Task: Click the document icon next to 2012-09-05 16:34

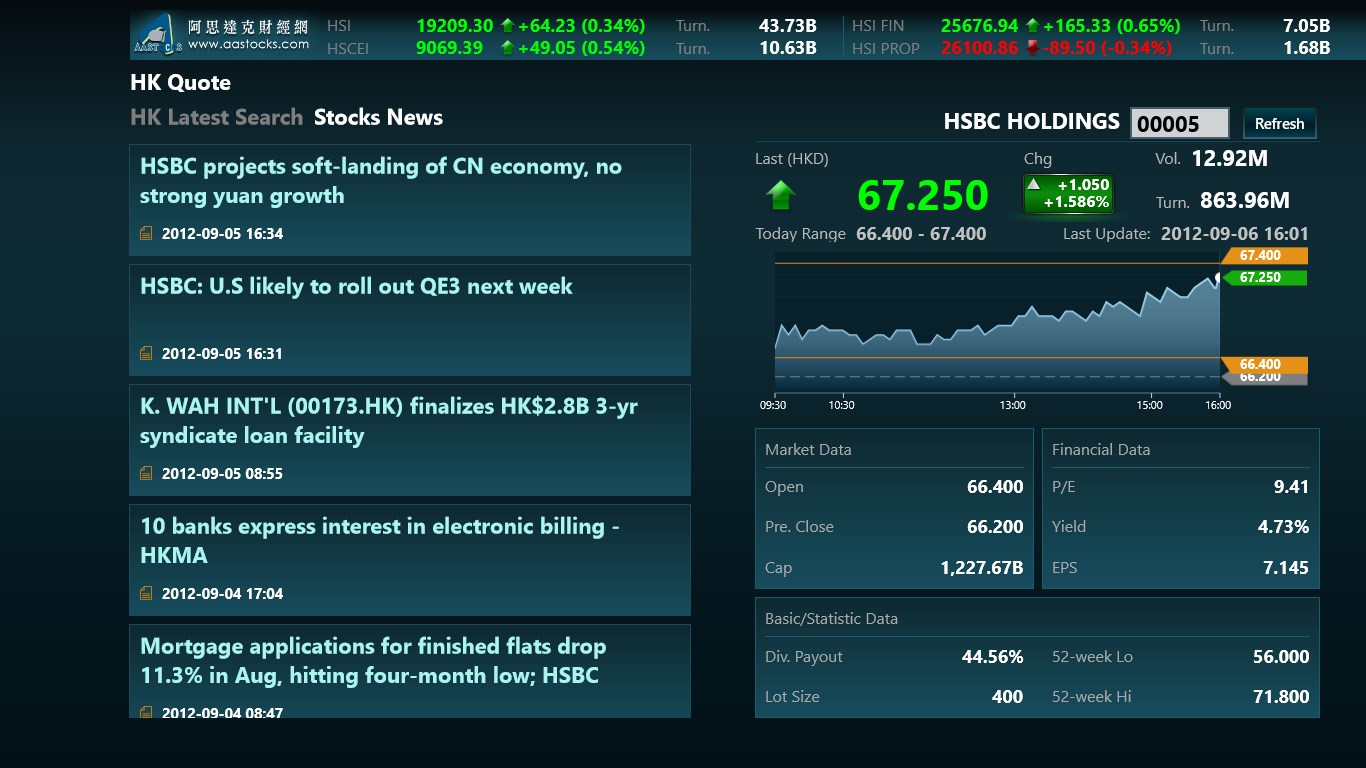Action: click(147, 234)
